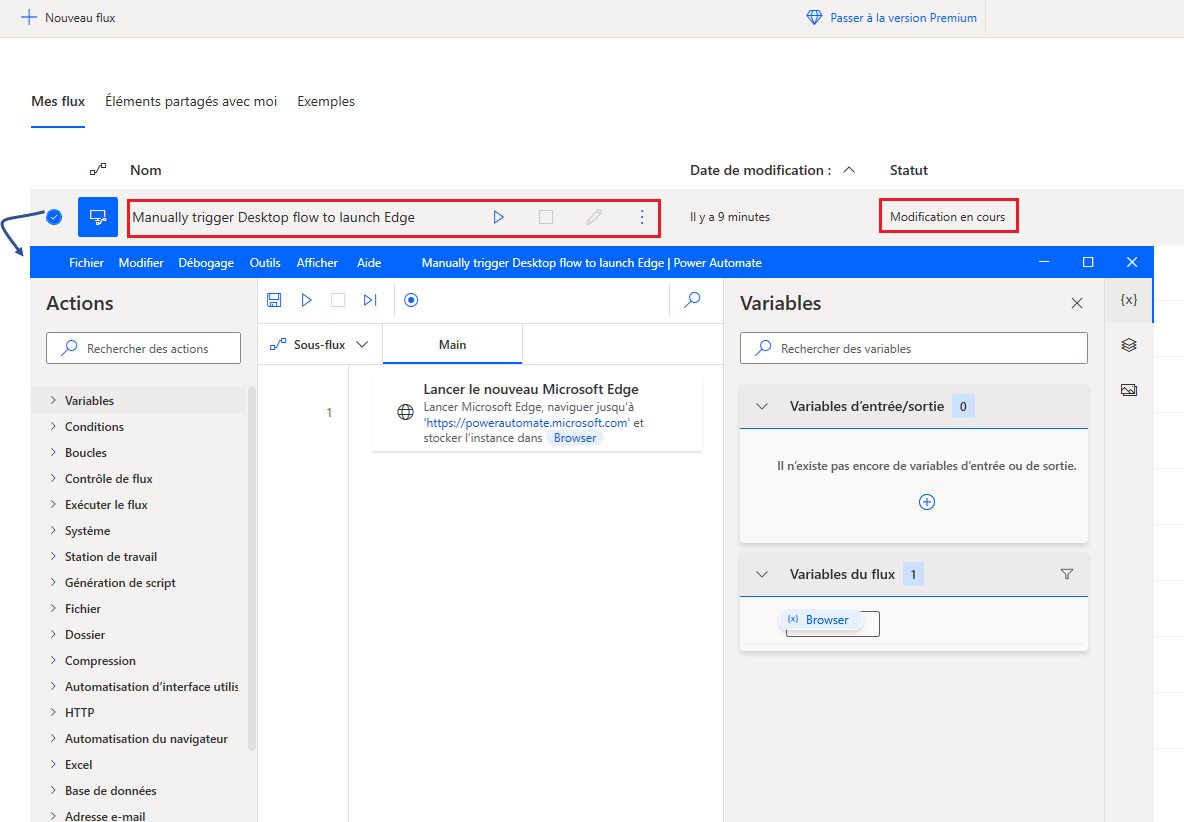Stop the flow in the list row
Image resolution: width=1184 pixels, height=822 pixels.
[546, 217]
